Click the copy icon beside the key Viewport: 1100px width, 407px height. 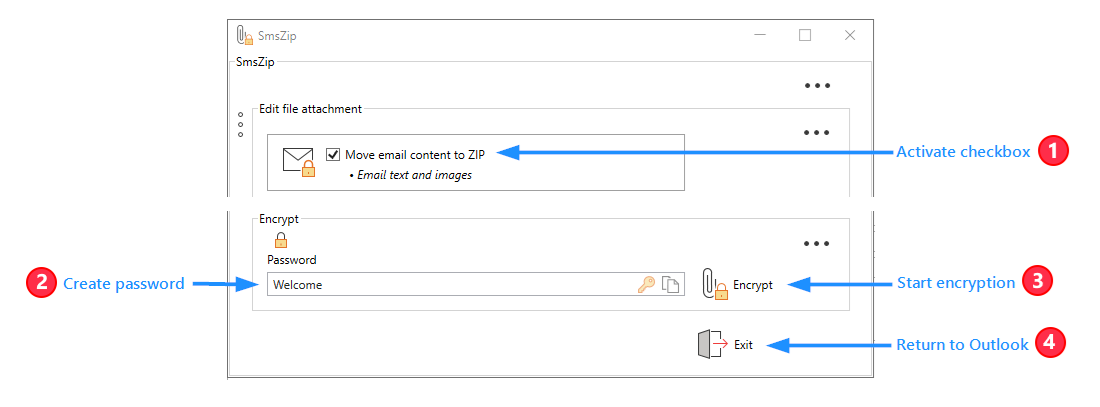[671, 285]
